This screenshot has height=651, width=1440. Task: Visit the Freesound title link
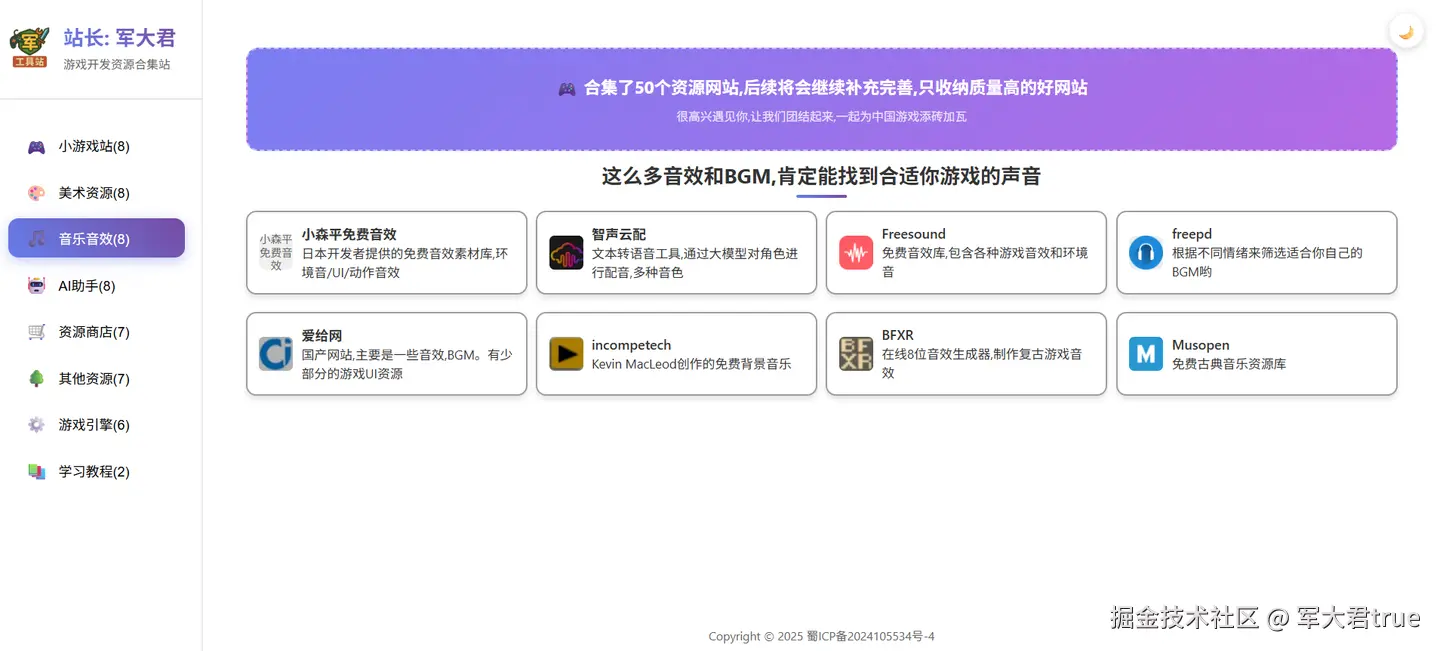[x=913, y=234]
